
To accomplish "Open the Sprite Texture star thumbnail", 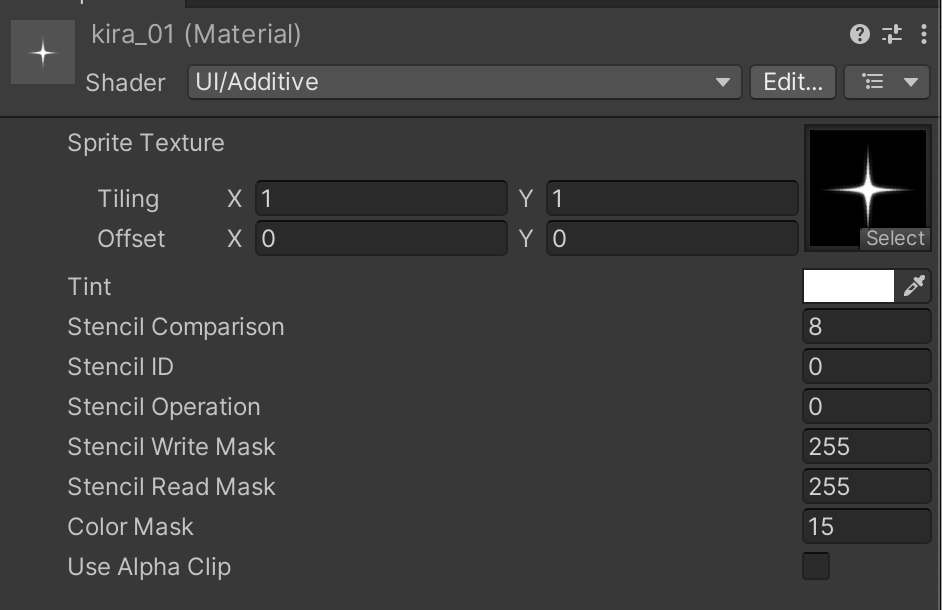I will coord(866,180).
